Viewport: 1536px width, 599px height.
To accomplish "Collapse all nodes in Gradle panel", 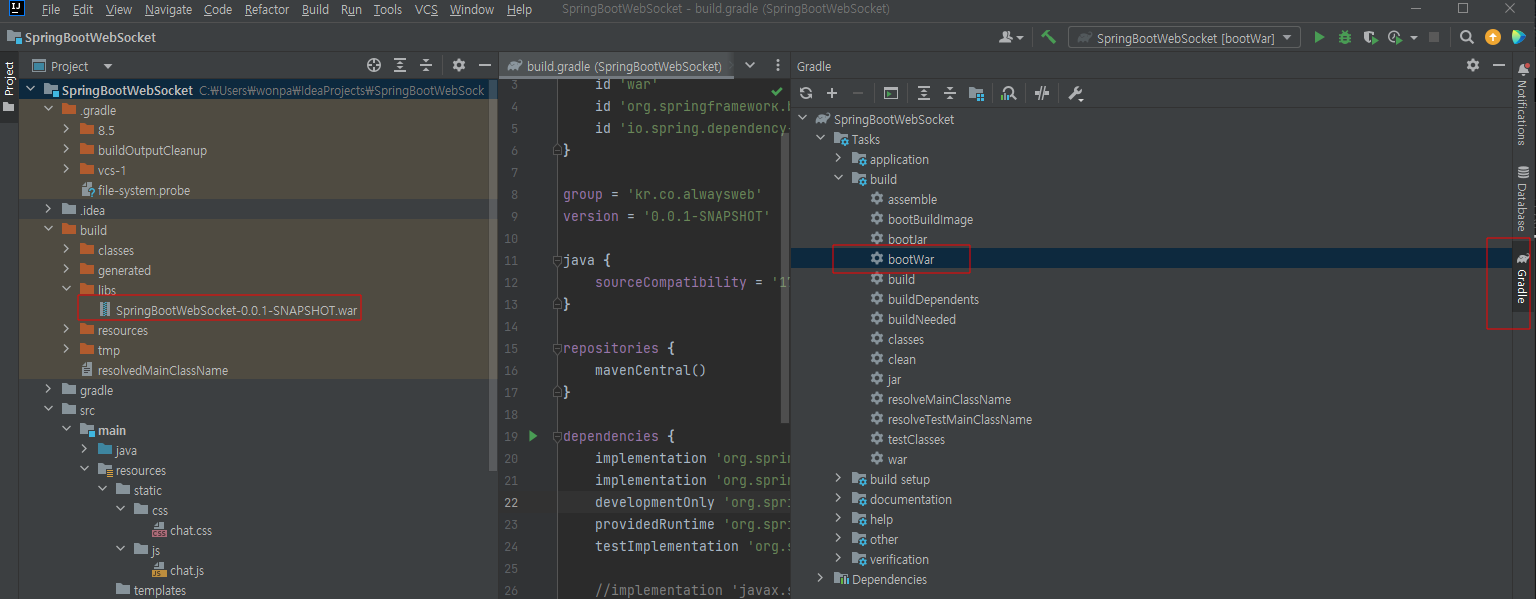I will click(x=950, y=93).
